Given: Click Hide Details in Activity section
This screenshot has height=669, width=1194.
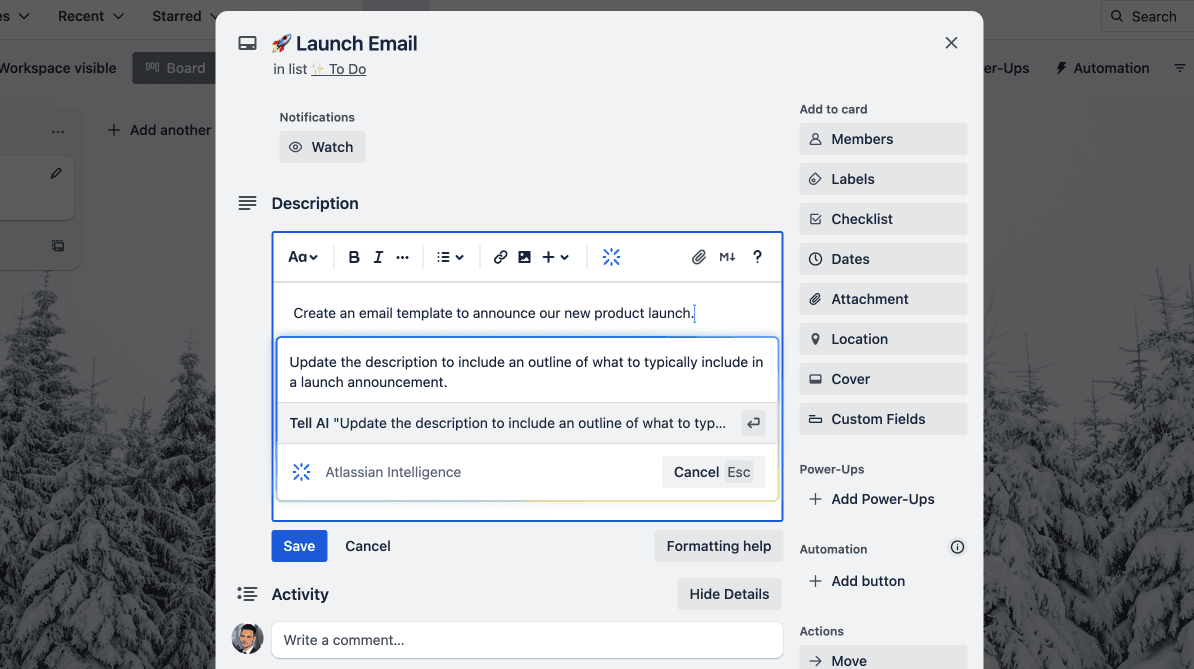Looking at the screenshot, I should [729, 594].
